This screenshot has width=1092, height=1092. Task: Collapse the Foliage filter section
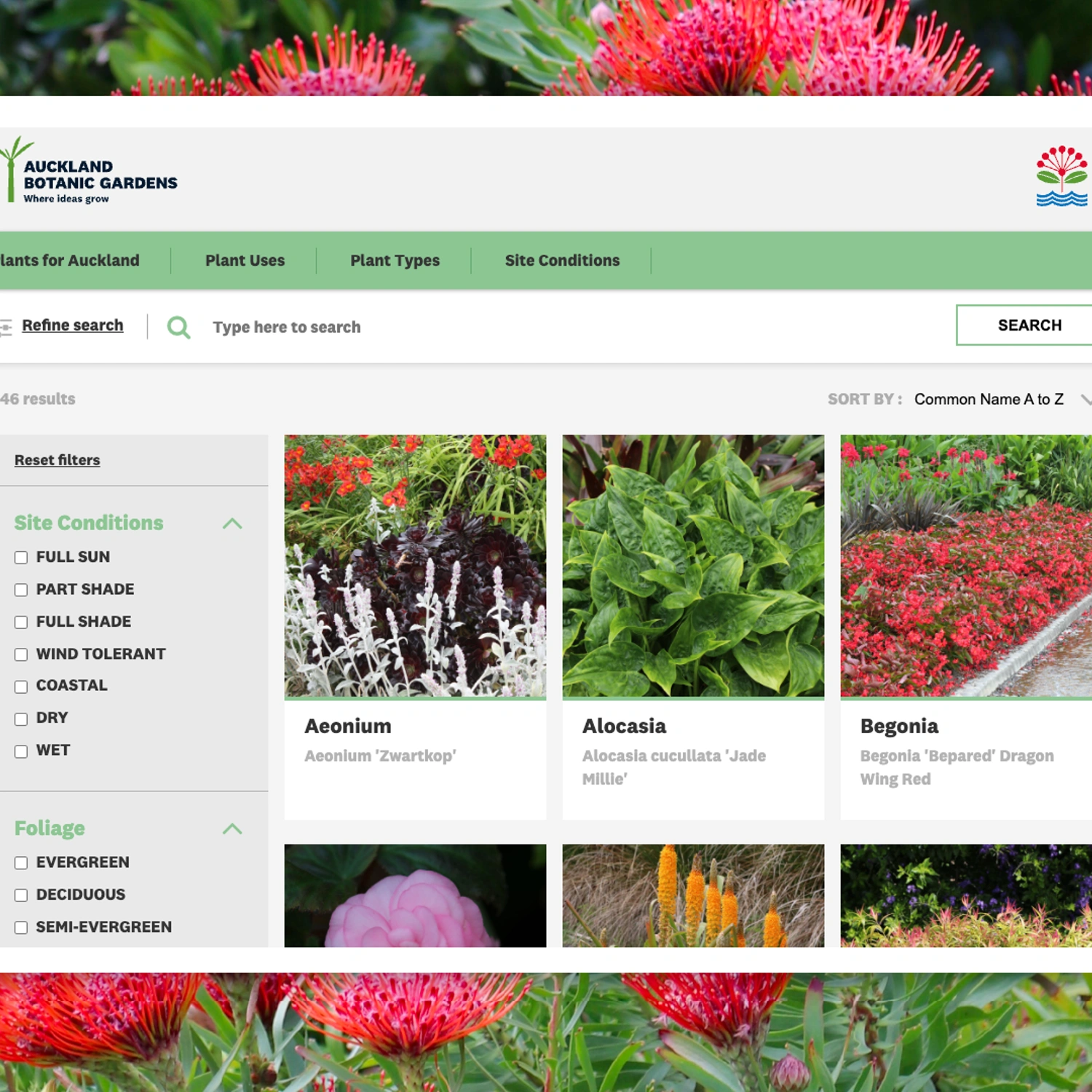[233, 828]
